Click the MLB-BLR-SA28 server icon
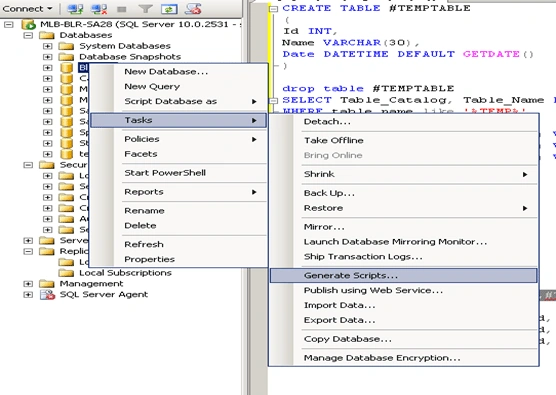Image resolution: width=556 pixels, height=395 pixels. [29, 24]
